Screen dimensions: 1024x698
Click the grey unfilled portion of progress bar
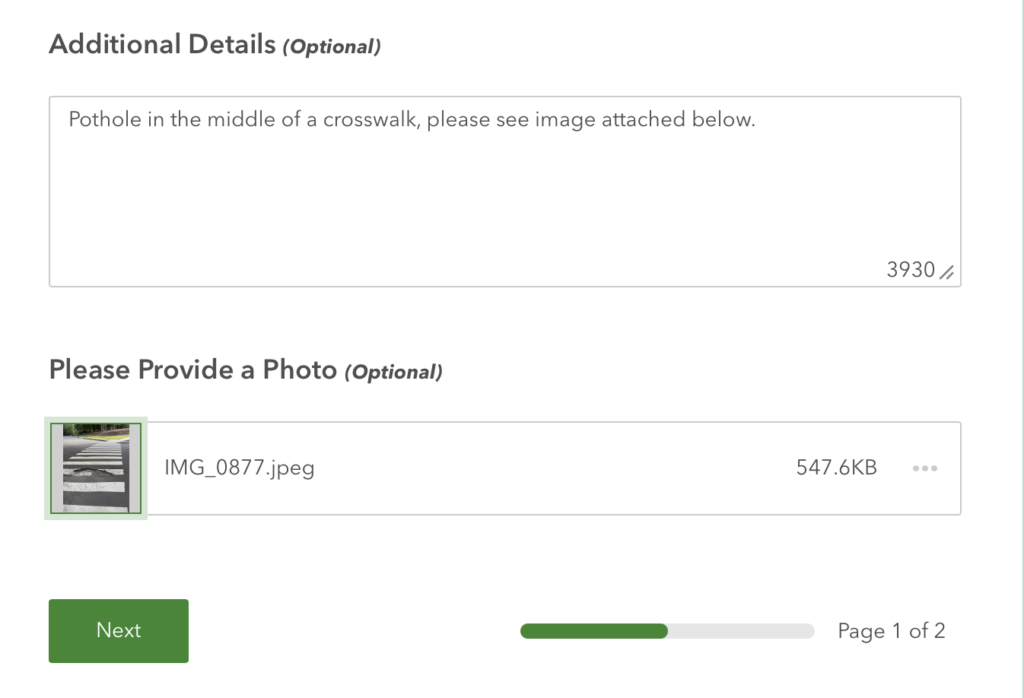click(741, 631)
